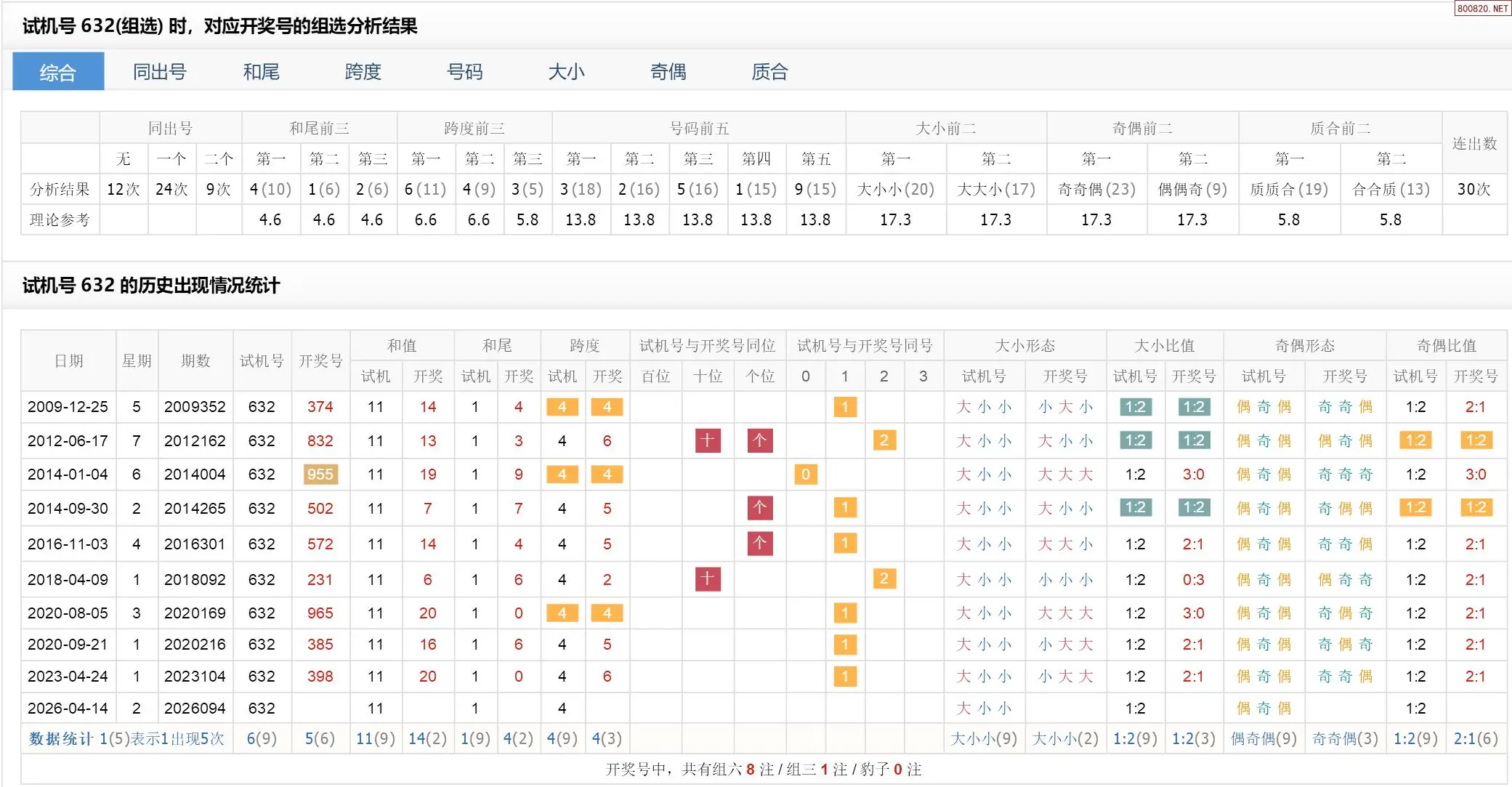This screenshot has height=787, width=1512.
Task: Click orange 0 badge in 2014-01-04 row
Action: point(805,475)
